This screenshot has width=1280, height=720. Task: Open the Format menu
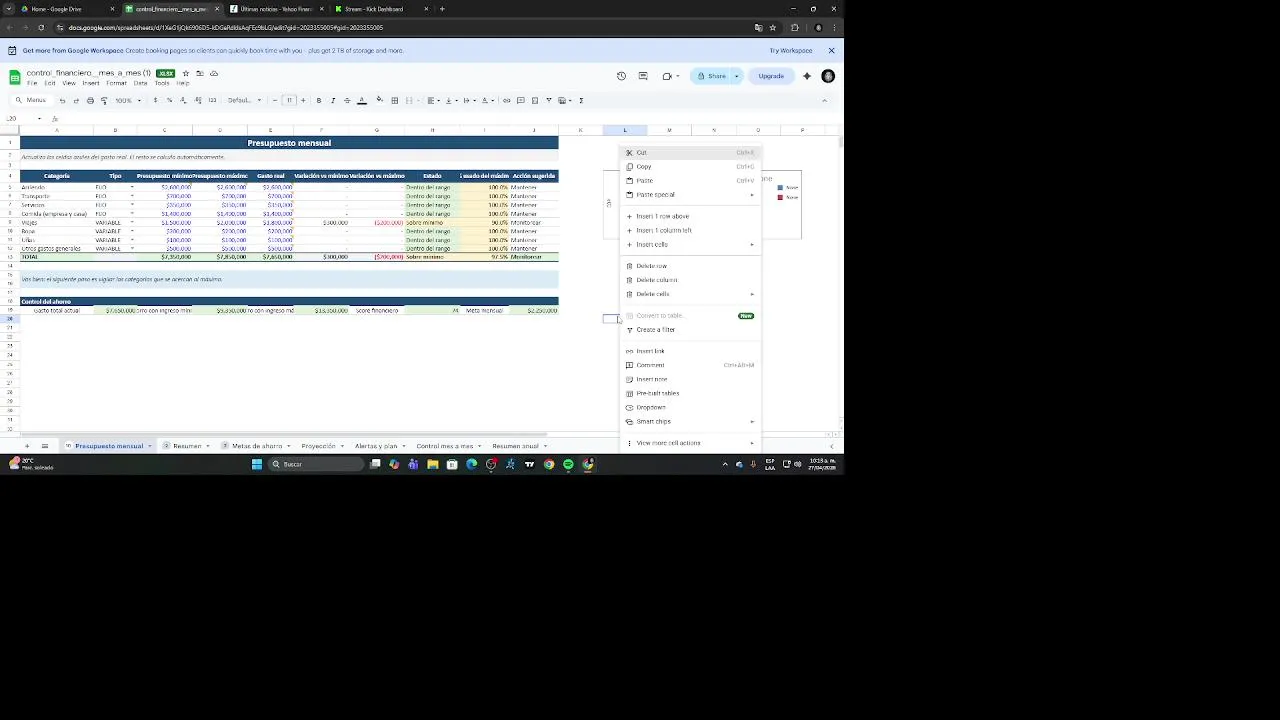(116, 83)
